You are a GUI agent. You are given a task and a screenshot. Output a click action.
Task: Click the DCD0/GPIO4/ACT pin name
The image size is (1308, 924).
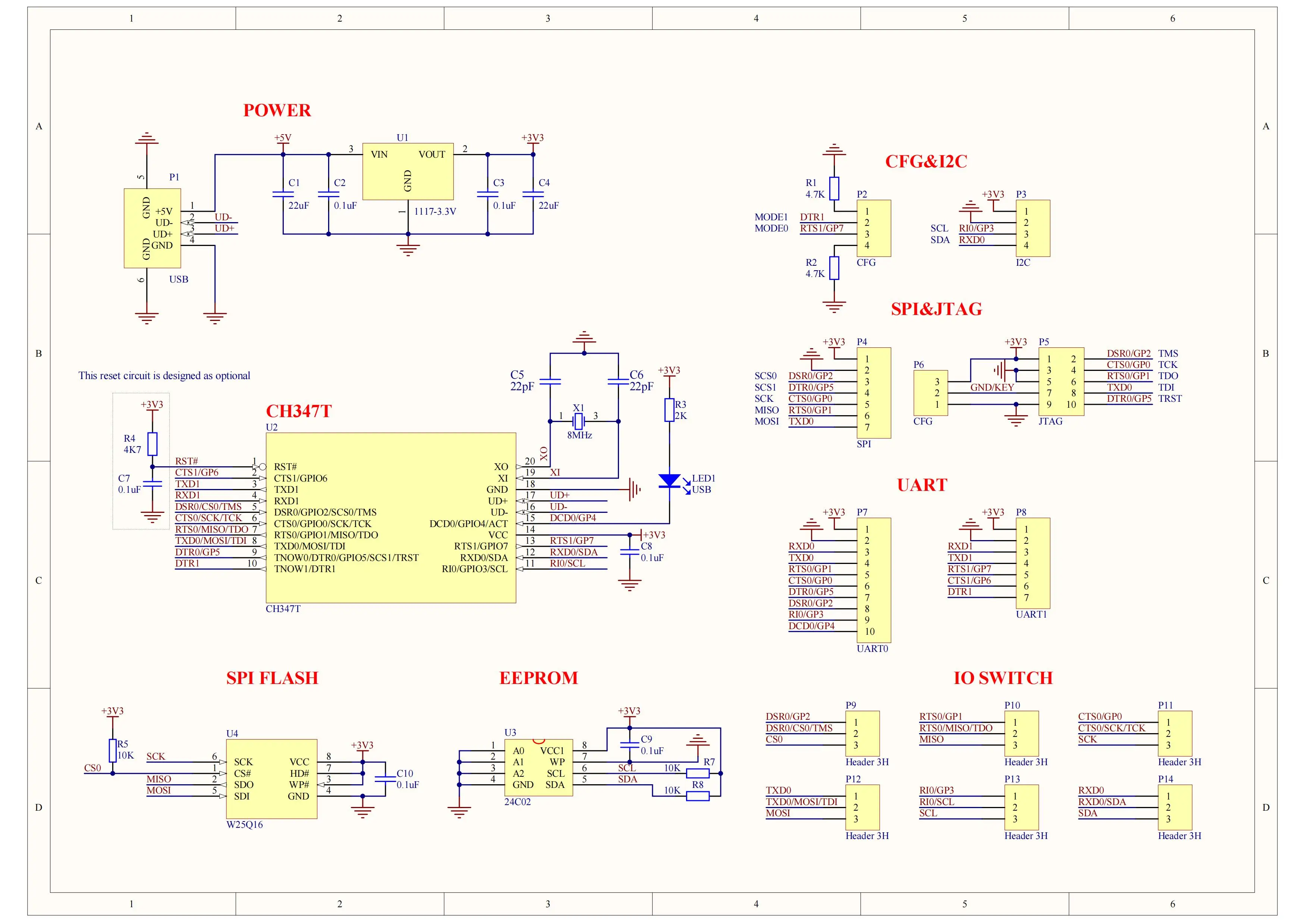pyautogui.click(x=468, y=524)
